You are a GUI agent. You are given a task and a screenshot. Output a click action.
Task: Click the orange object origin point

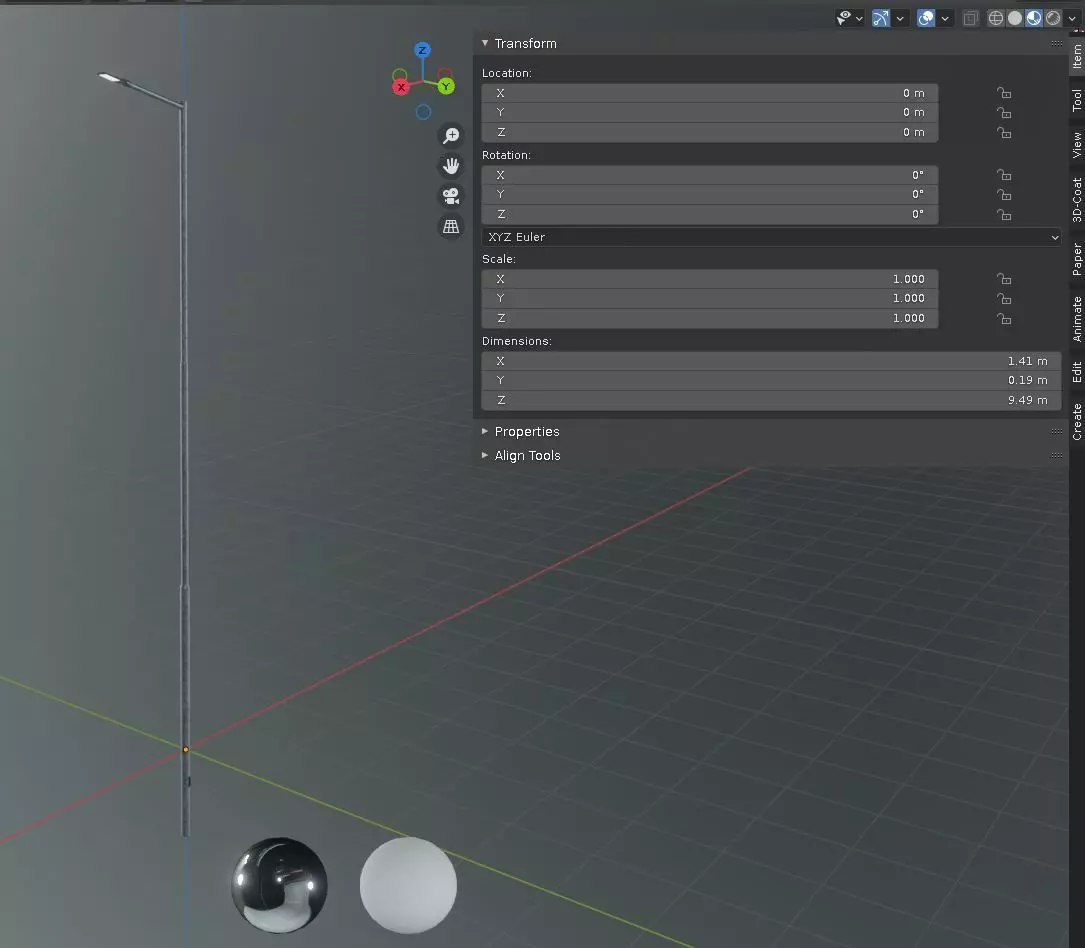coord(185,749)
